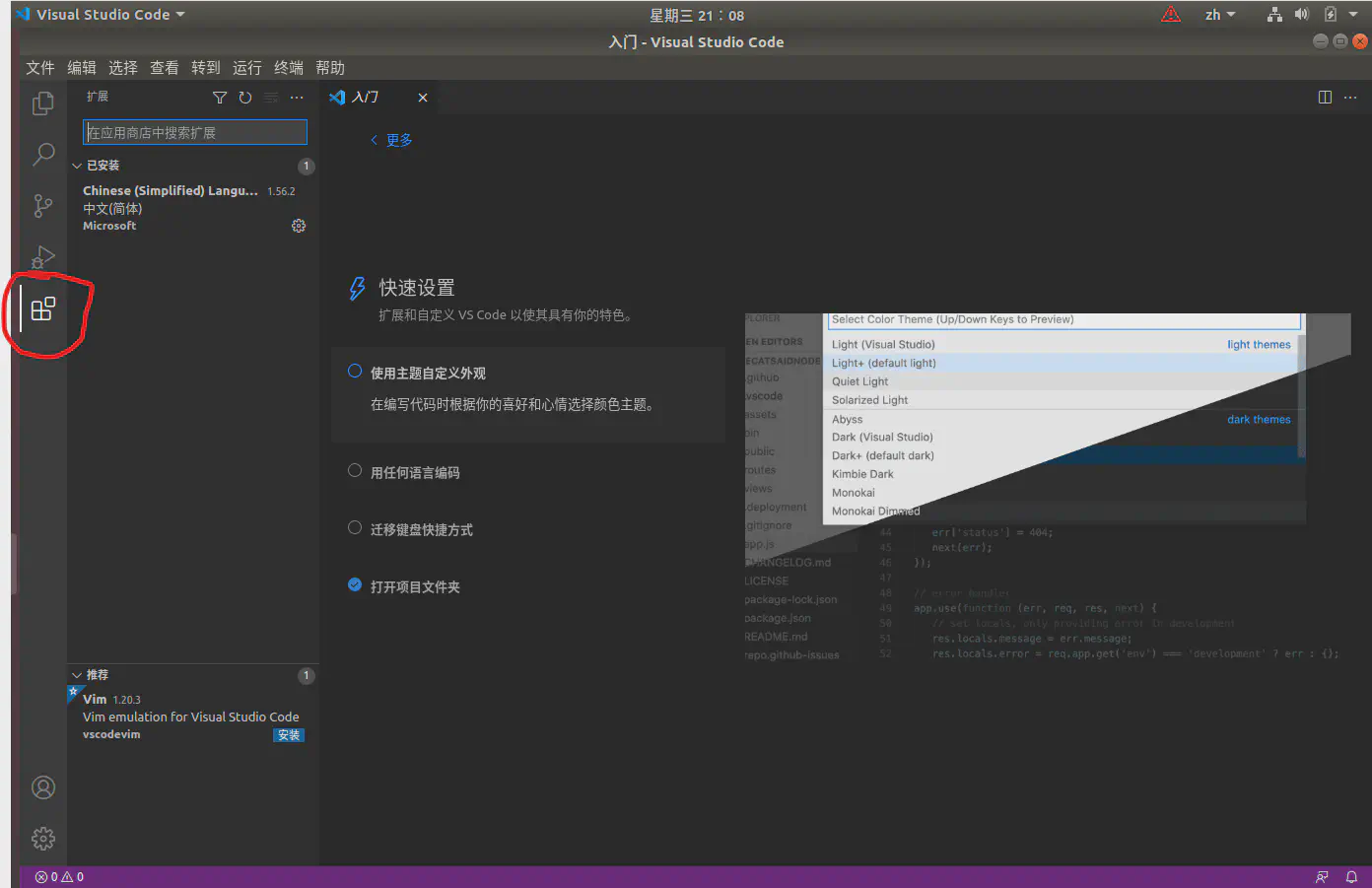Image resolution: width=1372 pixels, height=888 pixels.
Task: Open the Source Control view
Action: coord(42,206)
